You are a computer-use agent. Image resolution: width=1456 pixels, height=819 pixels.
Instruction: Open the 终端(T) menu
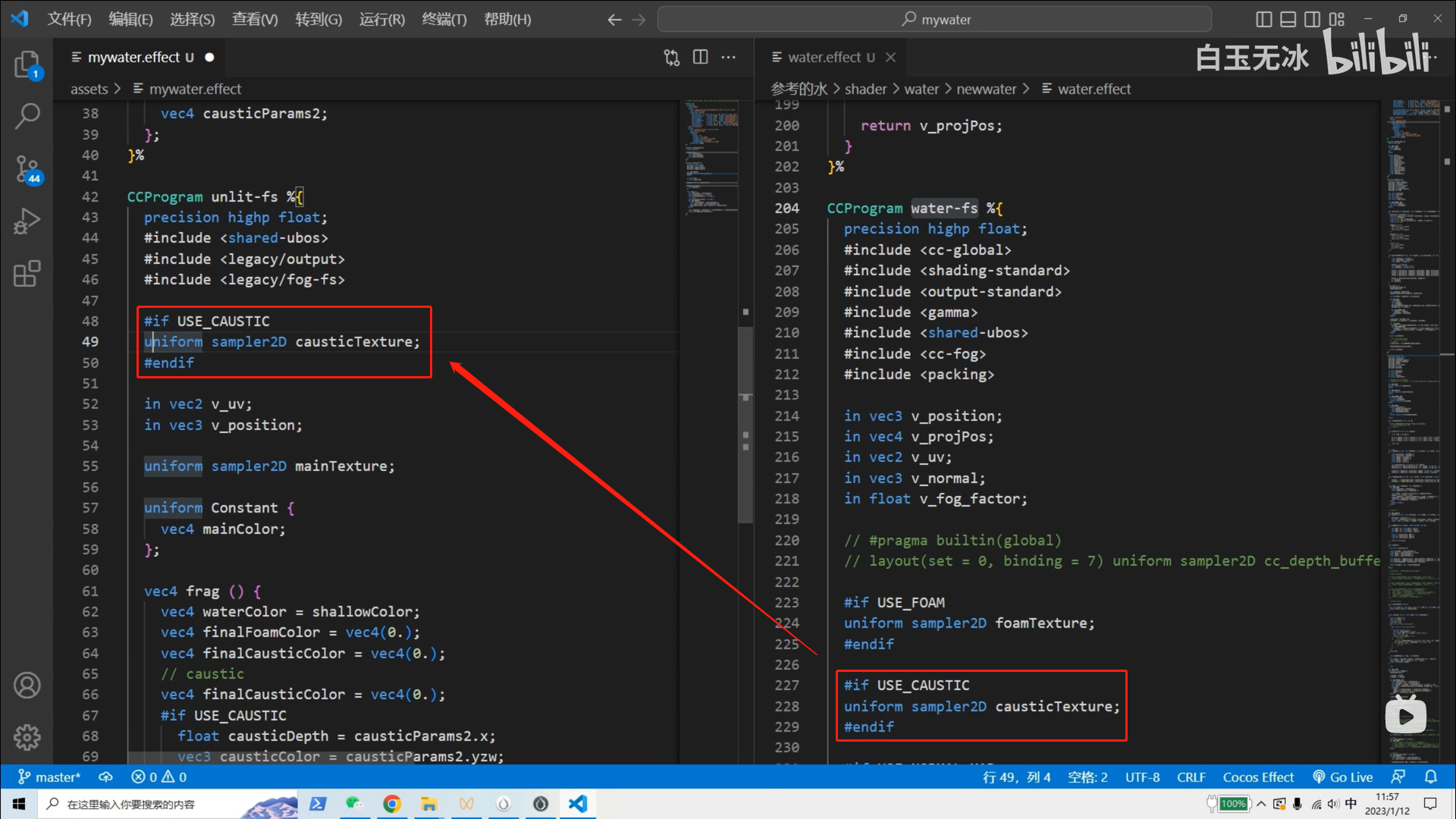444,19
